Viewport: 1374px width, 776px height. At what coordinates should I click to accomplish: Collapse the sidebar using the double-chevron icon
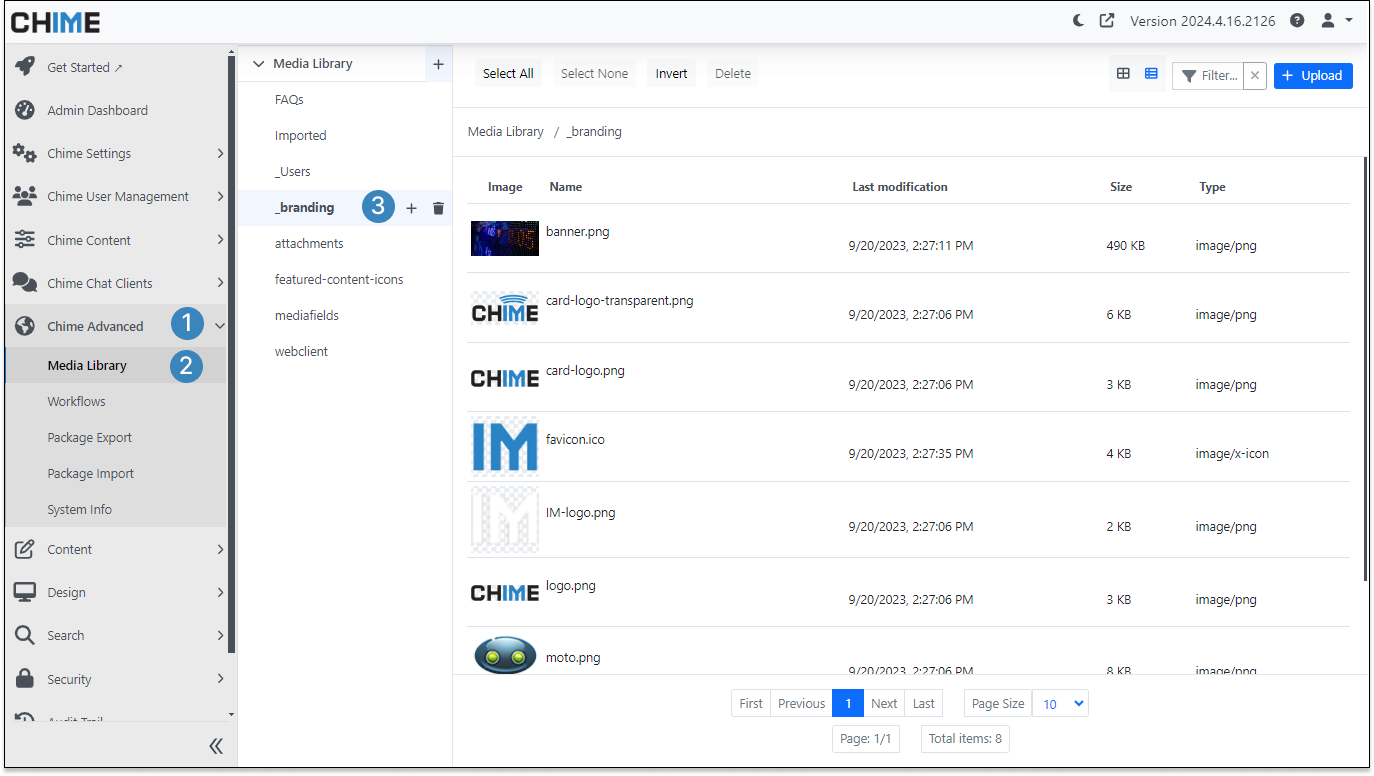pos(215,745)
